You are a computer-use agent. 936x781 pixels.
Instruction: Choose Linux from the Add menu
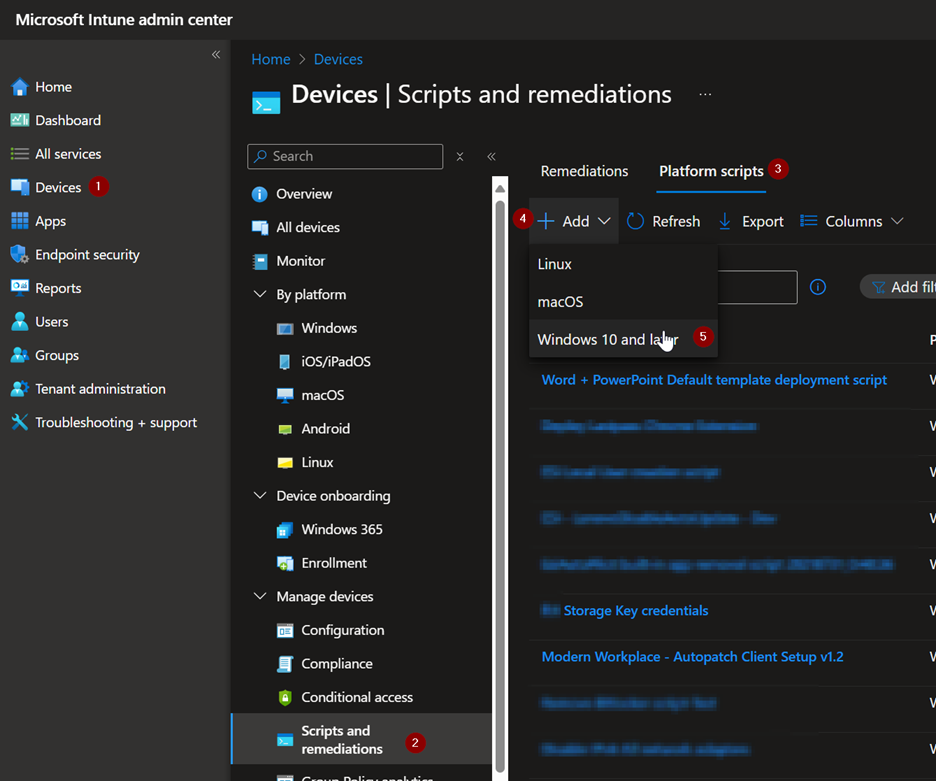[x=623, y=264]
